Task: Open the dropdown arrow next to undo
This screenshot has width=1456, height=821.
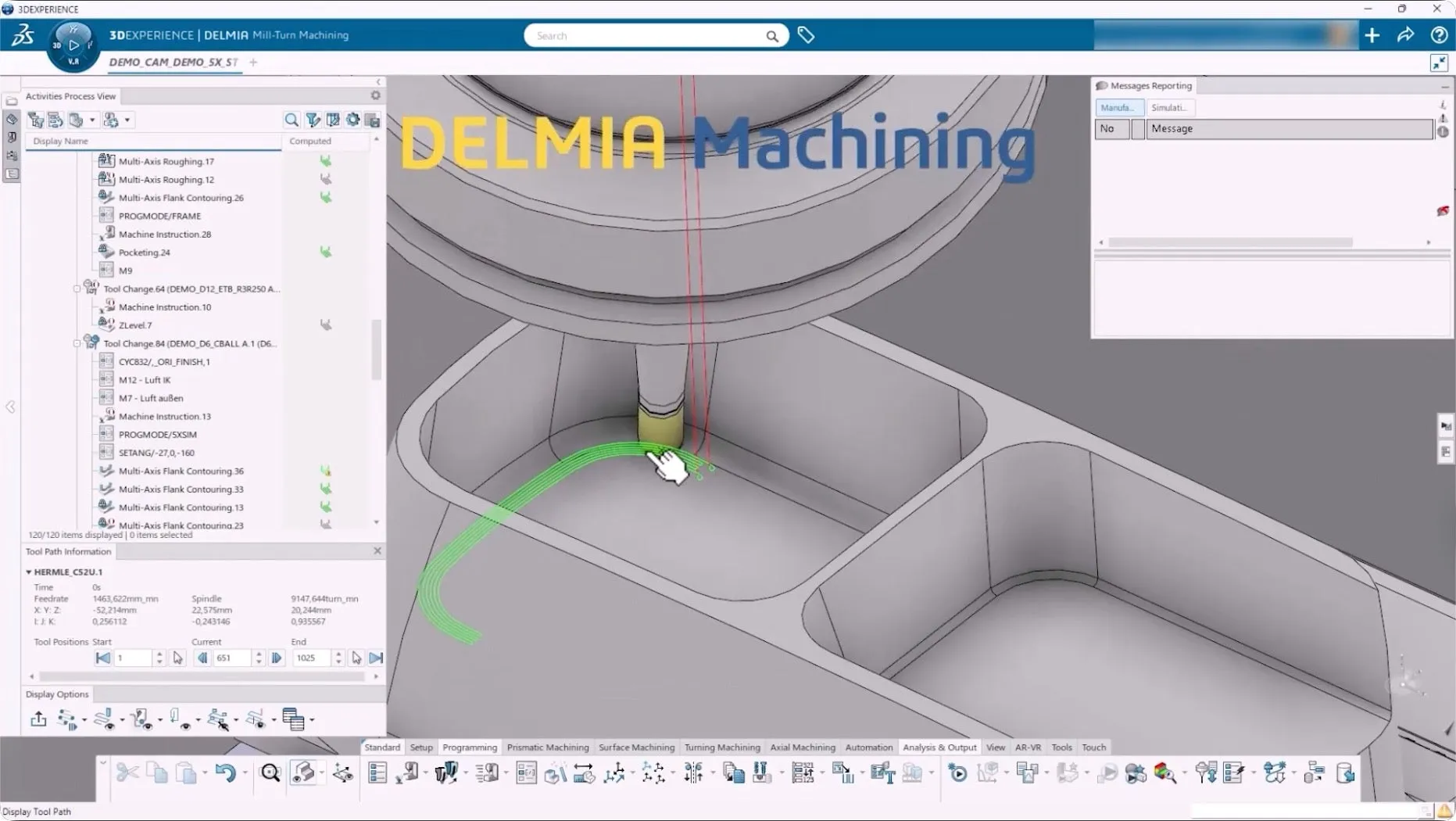Action: tap(245, 774)
